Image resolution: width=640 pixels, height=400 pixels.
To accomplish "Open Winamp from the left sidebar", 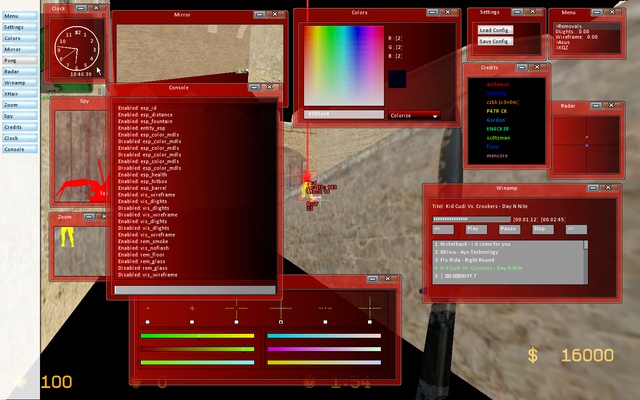I will point(20,82).
